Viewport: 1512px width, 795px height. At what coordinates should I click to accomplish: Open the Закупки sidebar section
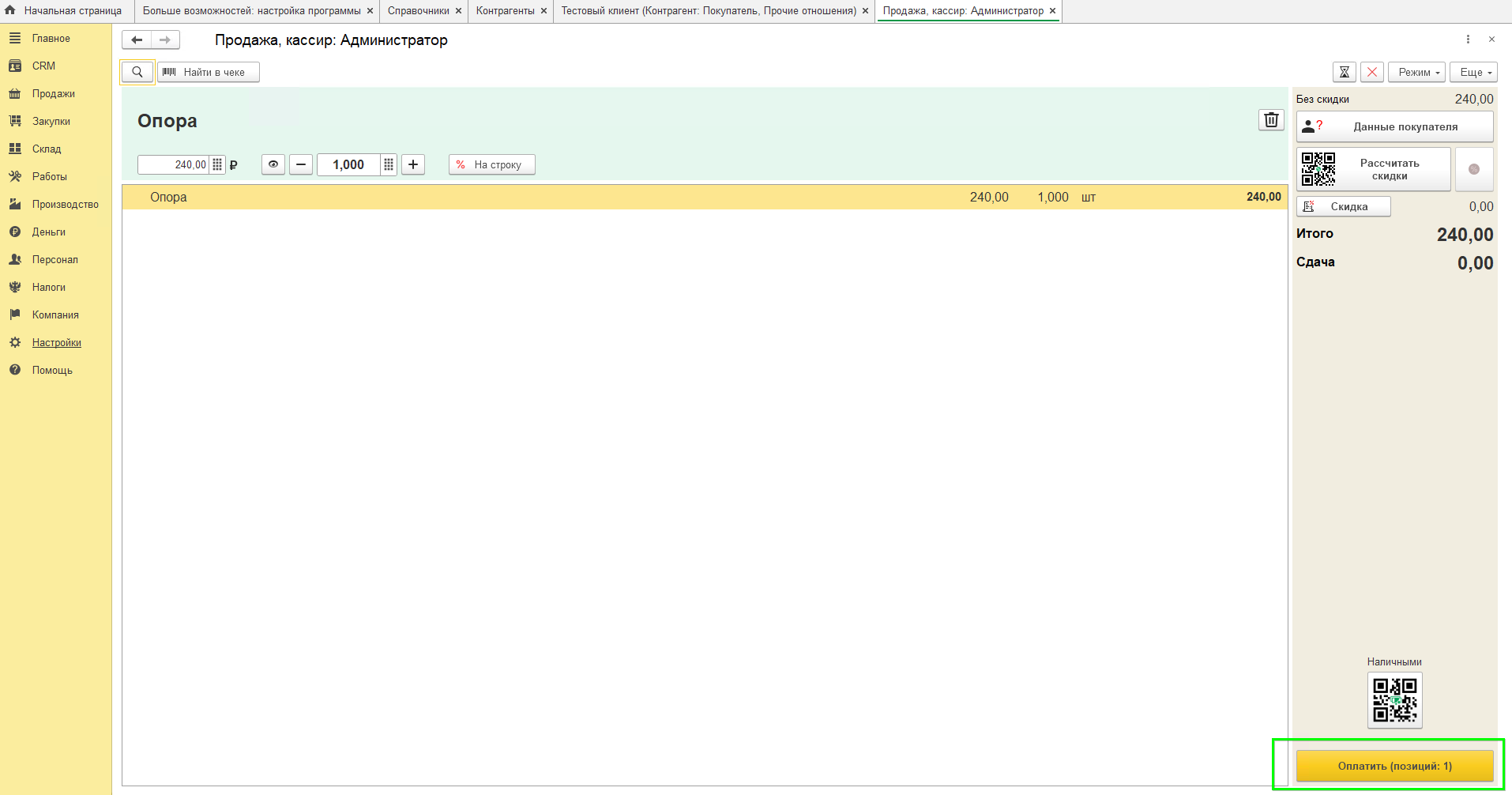point(51,121)
